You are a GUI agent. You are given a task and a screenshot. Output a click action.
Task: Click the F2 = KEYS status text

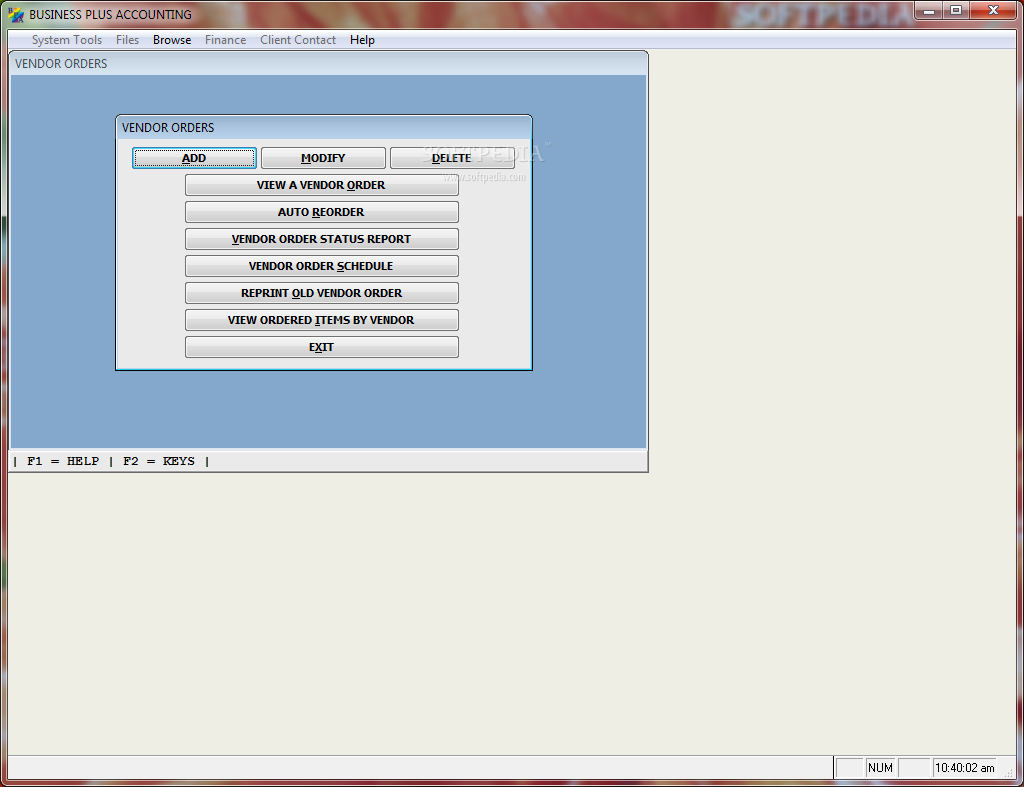point(159,461)
